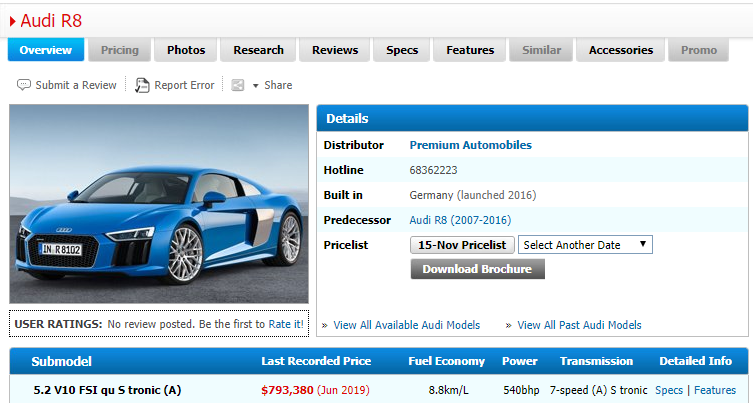Click the Detailed Info column header
This screenshot has width=753, height=403.
coord(695,361)
